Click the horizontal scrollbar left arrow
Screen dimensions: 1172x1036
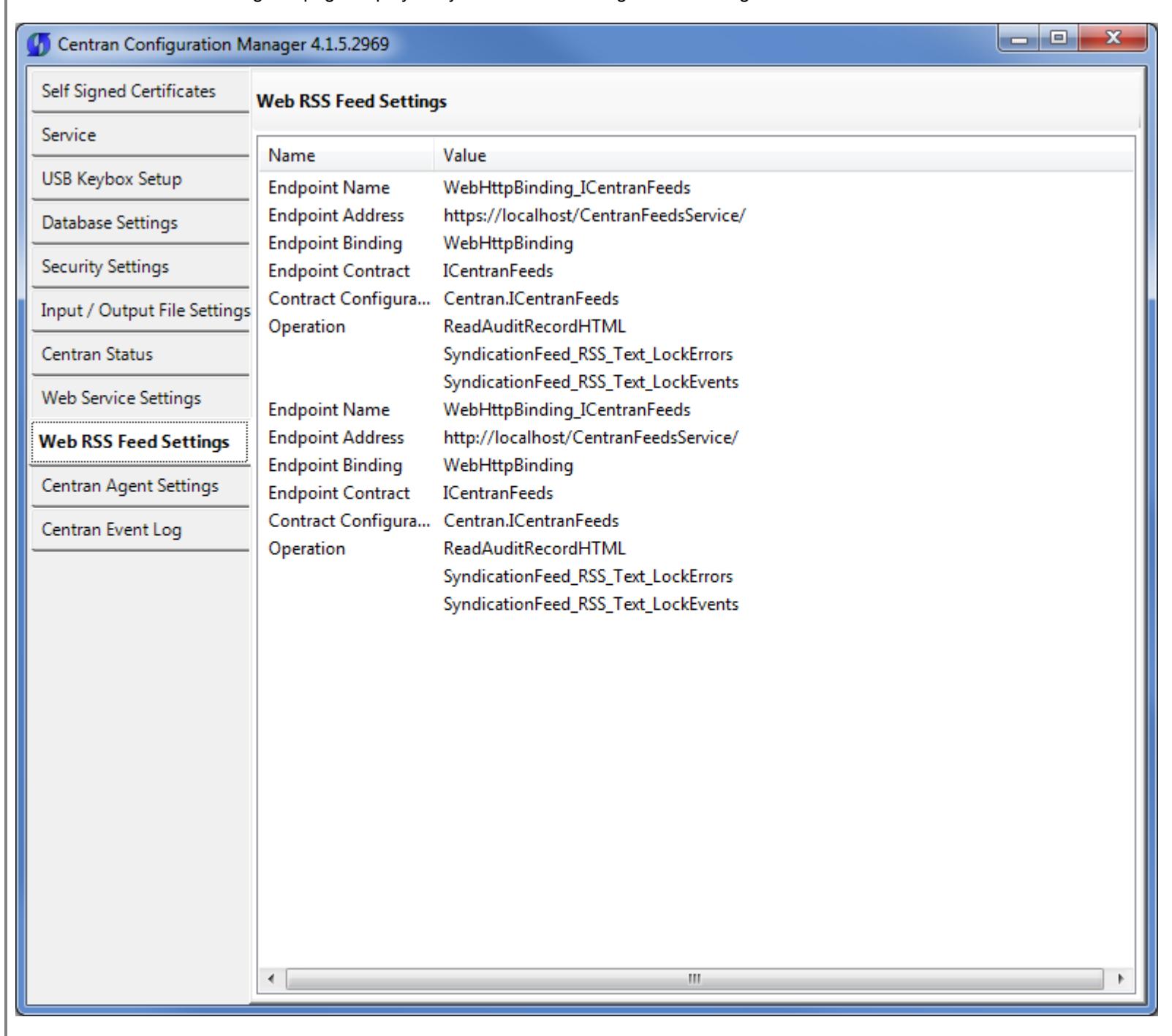[272, 978]
